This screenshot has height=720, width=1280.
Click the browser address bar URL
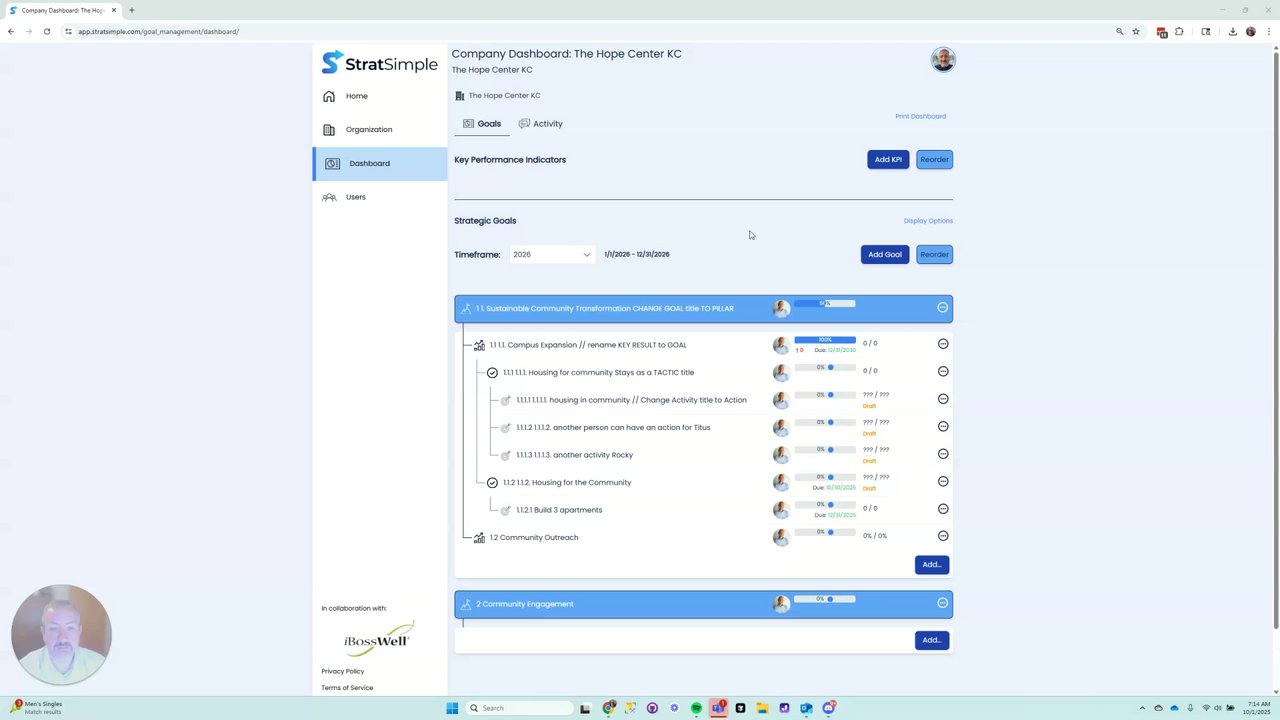[x=159, y=32]
